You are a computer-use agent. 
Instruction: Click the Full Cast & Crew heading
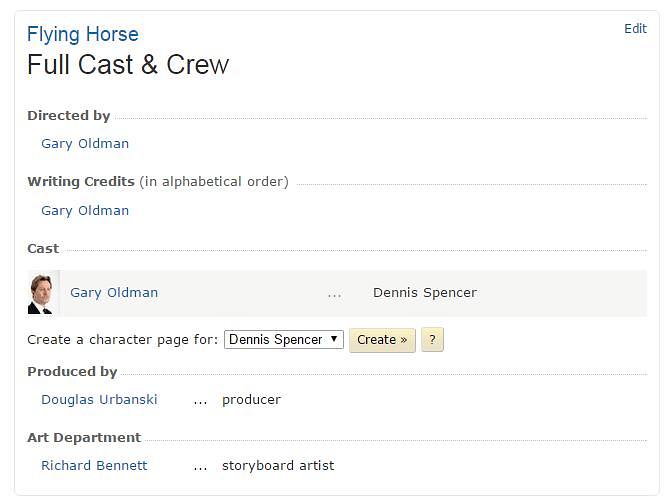(x=128, y=65)
